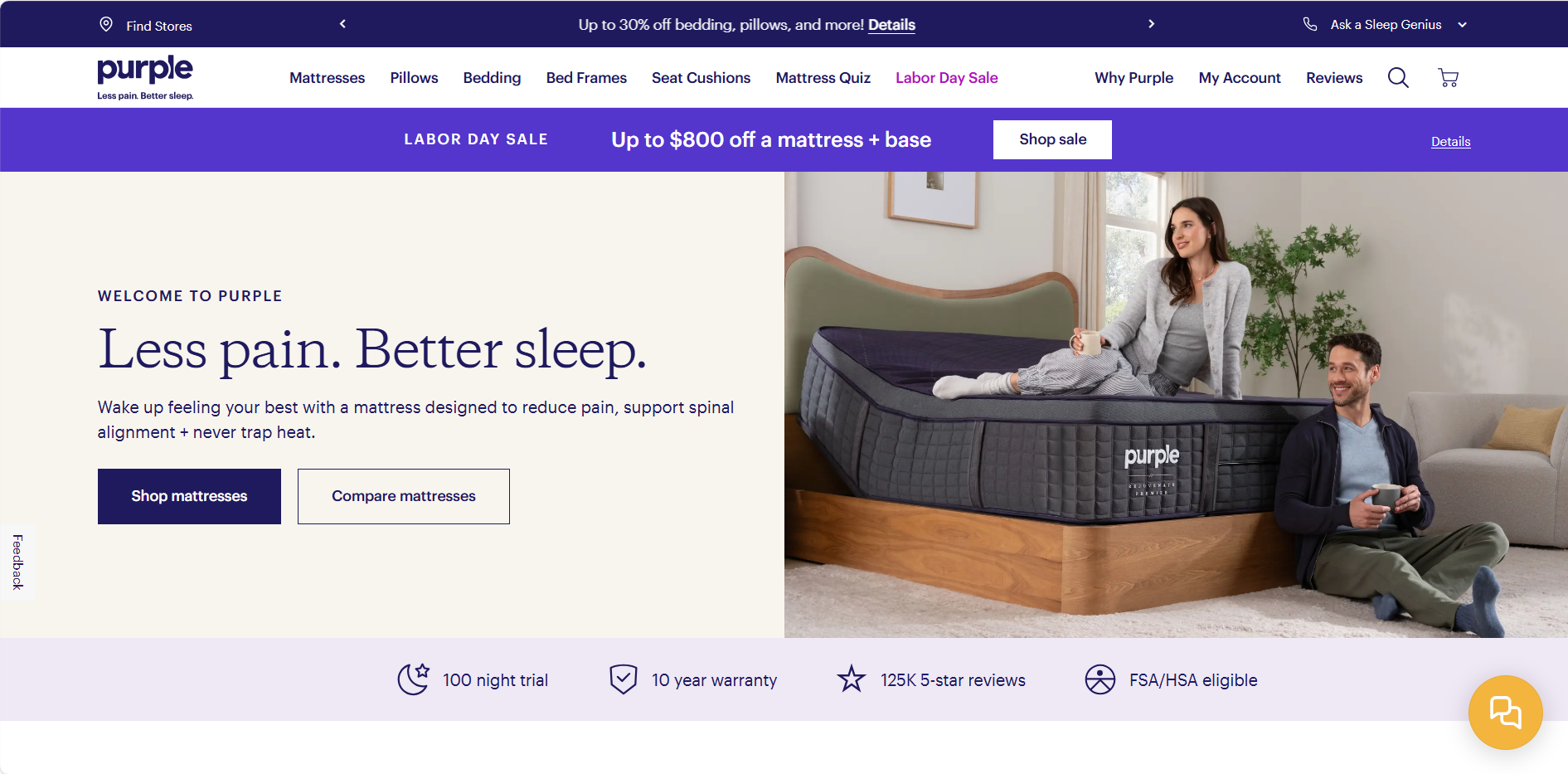Open the site search magnifier icon
This screenshot has height=774, width=1568.
pyautogui.click(x=1398, y=78)
